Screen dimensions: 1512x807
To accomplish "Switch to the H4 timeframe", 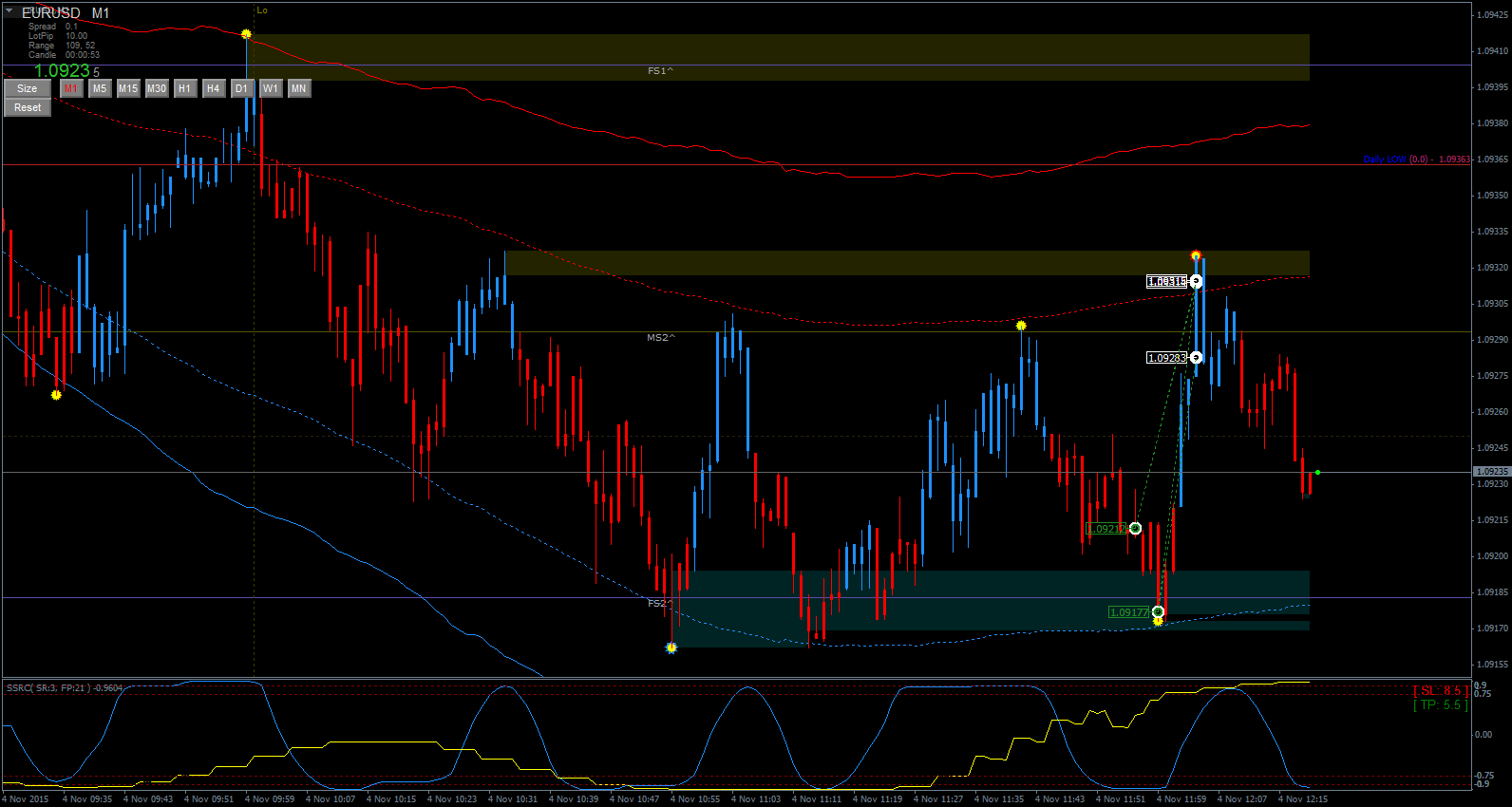I will pyautogui.click(x=214, y=88).
